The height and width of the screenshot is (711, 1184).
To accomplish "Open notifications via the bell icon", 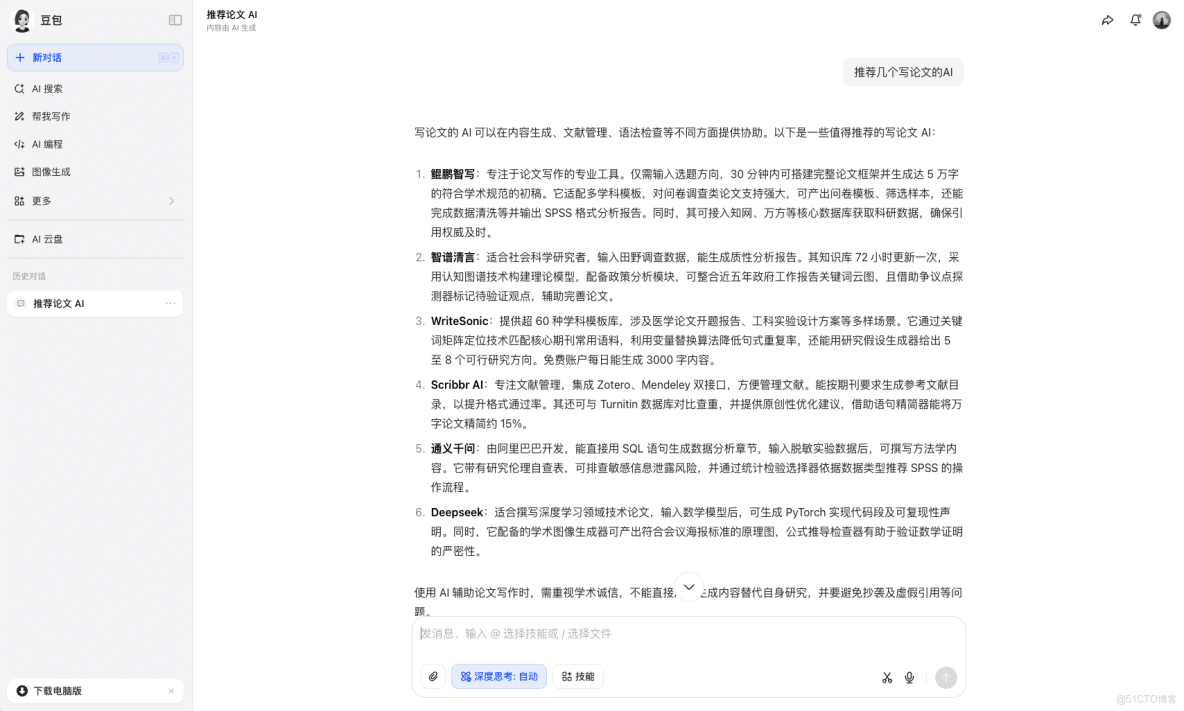I will (1135, 19).
